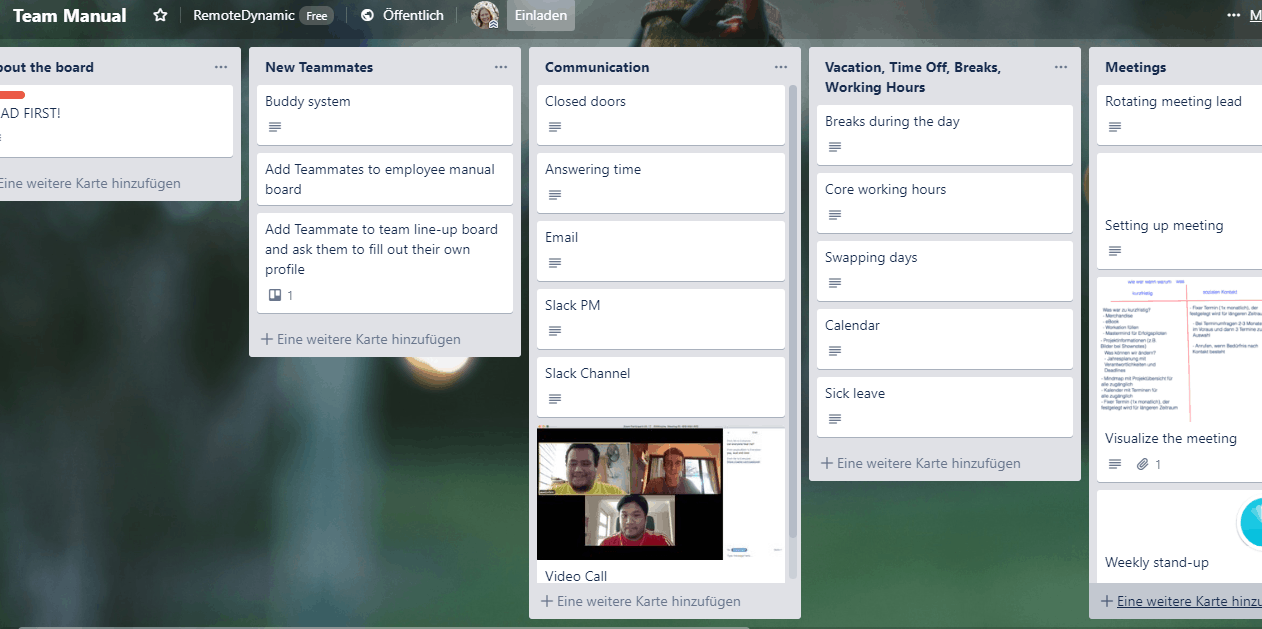This screenshot has height=629, width=1262.
Task: Click the description icon on Breaks during the day
Action: coord(834,146)
